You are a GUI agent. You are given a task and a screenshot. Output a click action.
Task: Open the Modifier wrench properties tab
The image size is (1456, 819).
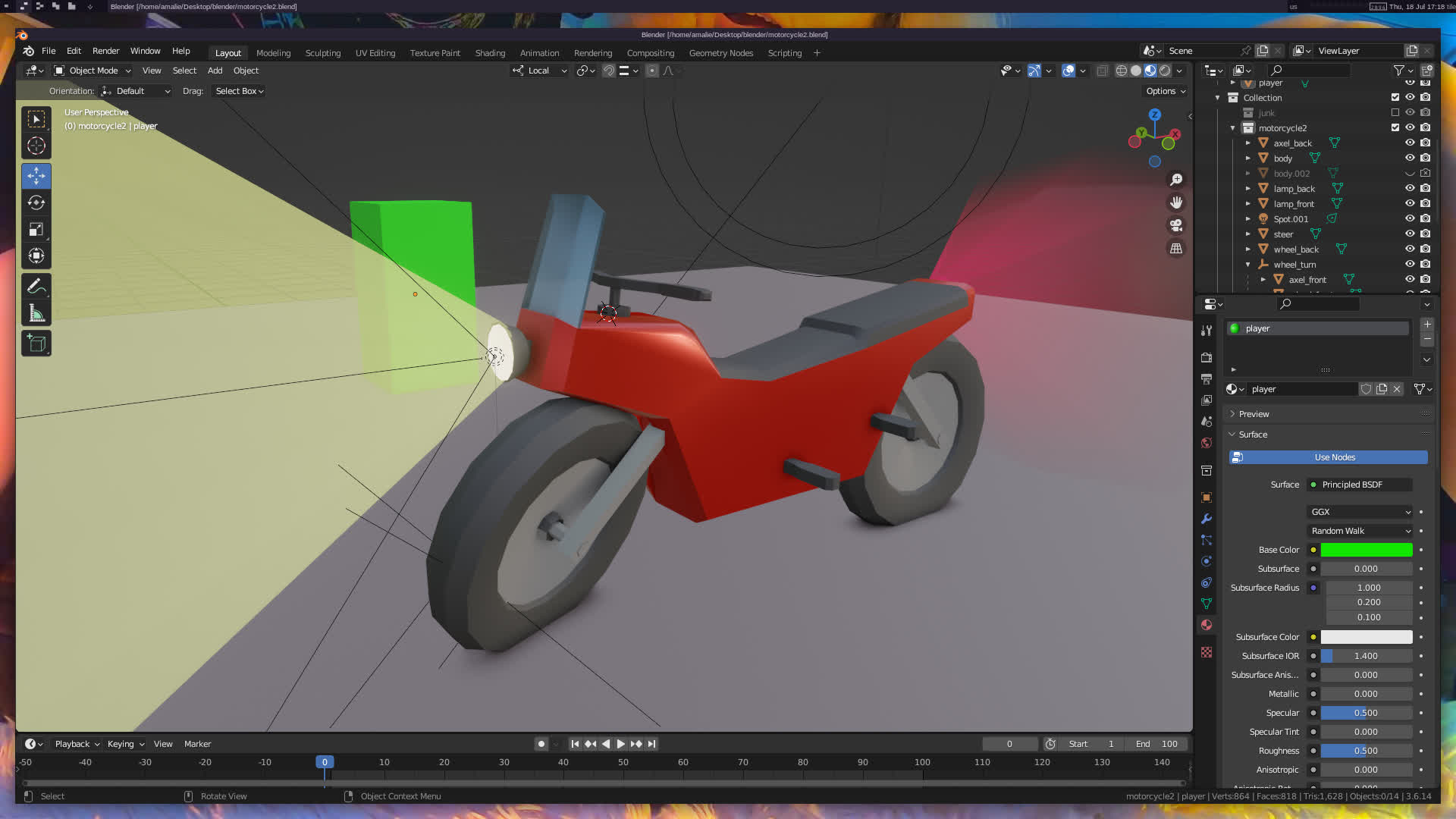point(1207,519)
